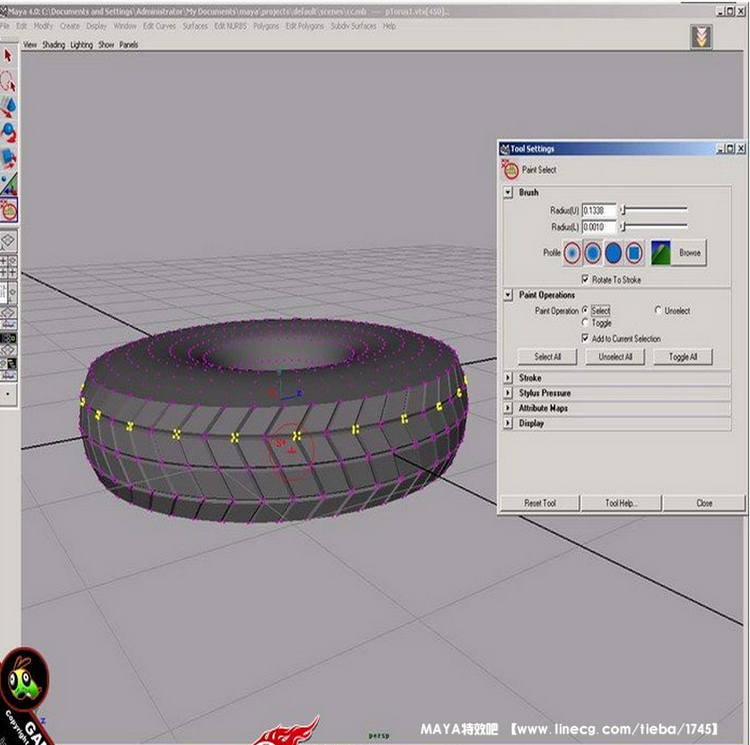This screenshot has width=750, height=745.
Task: Set paint operation to Select
Action: 585,310
